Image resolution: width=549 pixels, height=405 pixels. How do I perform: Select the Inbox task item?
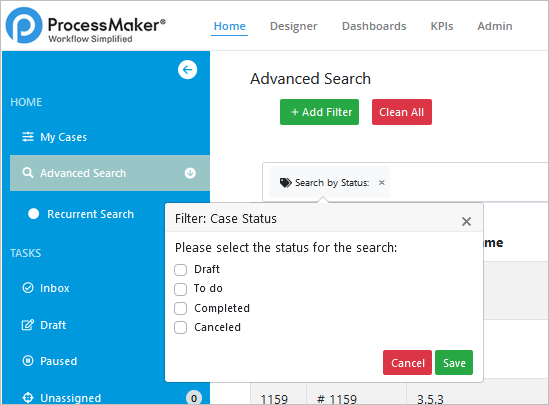(x=46, y=288)
